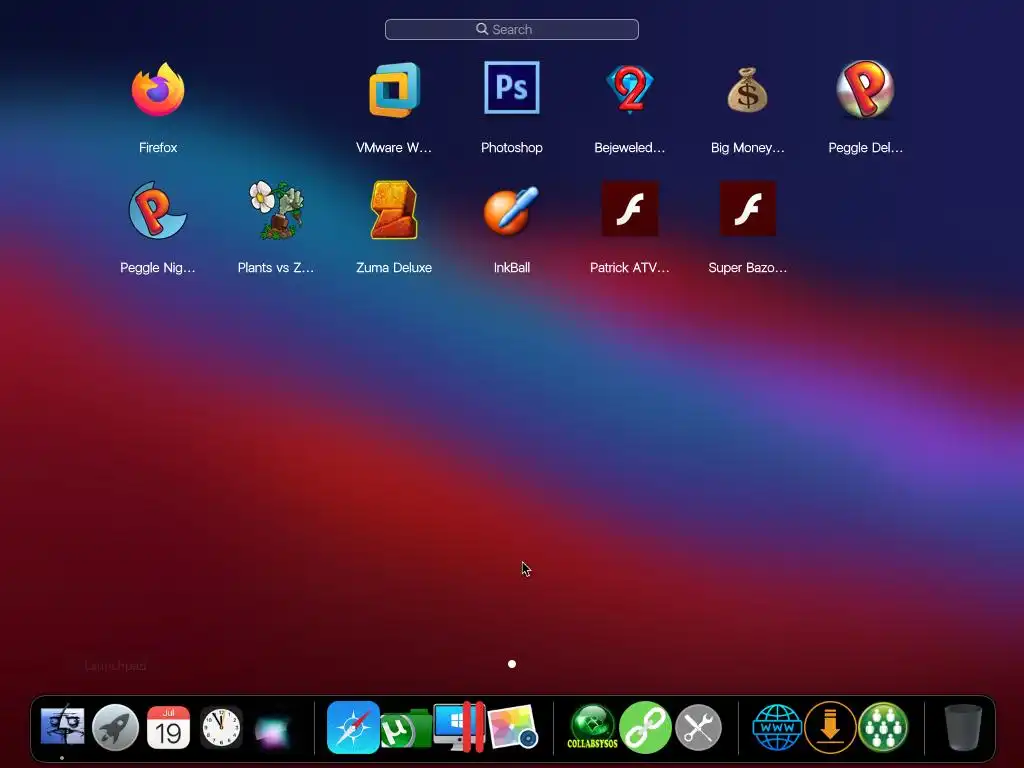Image resolution: width=1024 pixels, height=768 pixels.
Task: Open the Clock icon in the dock
Action: pos(221,727)
